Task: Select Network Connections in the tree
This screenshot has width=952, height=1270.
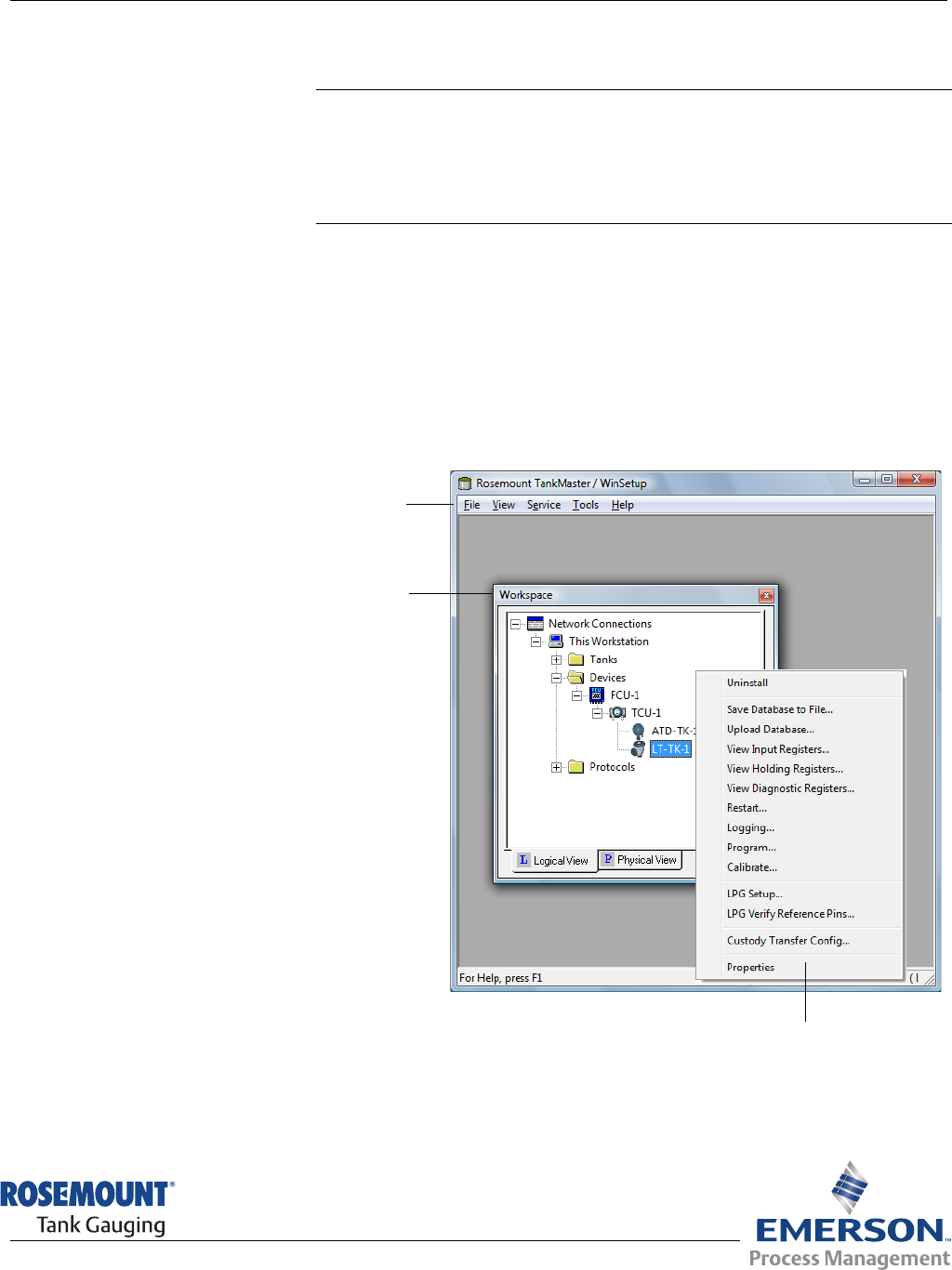Action: click(600, 624)
